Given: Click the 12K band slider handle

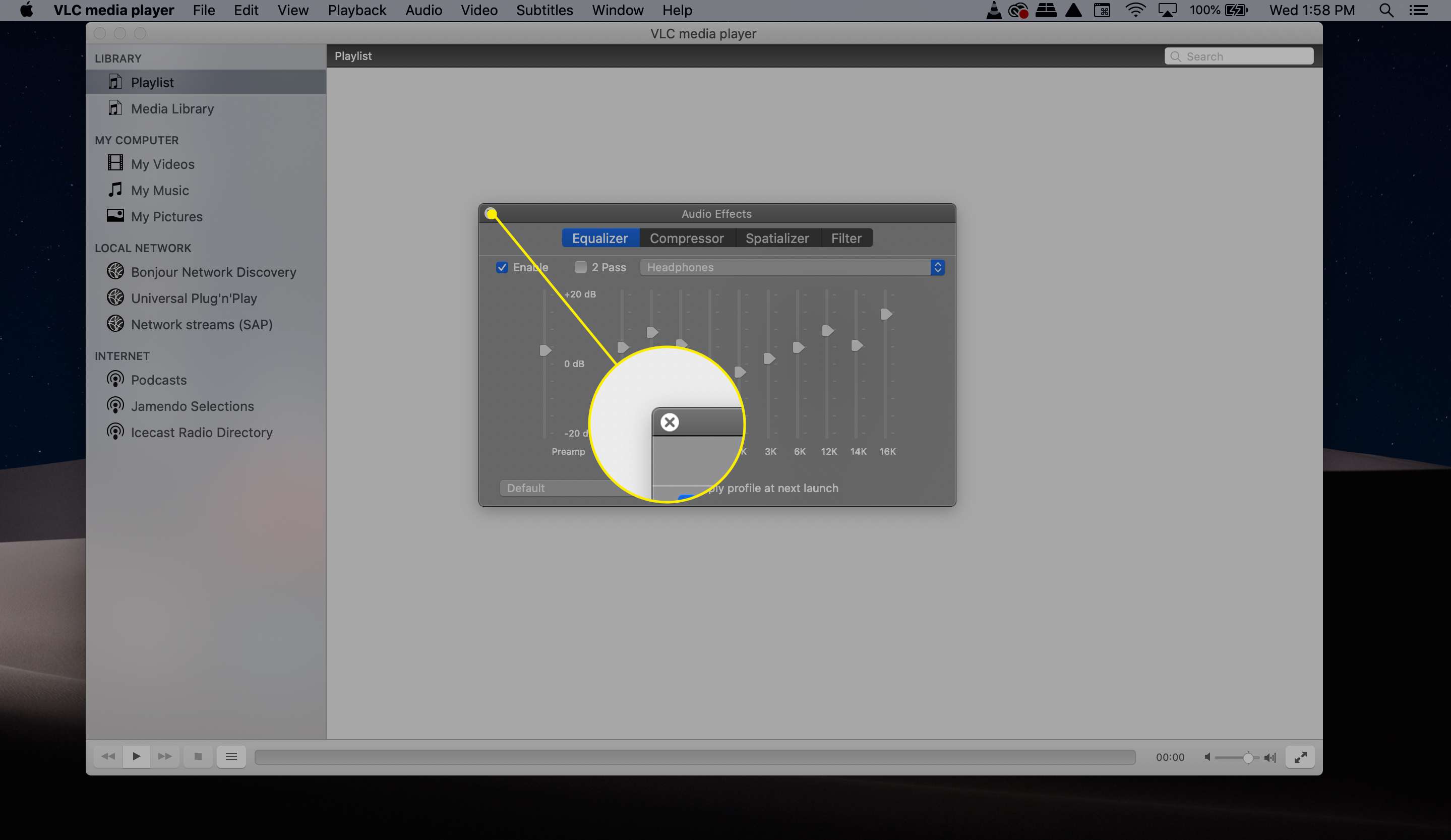Looking at the screenshot, I should (827, 330).
